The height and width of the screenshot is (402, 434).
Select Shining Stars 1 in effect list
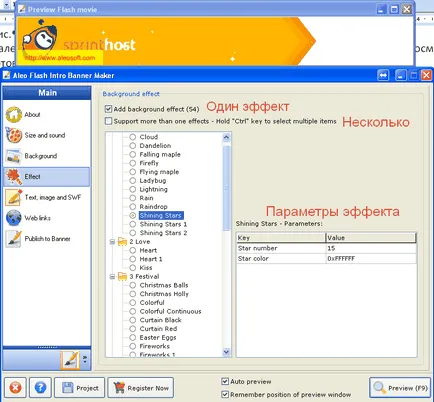coord(163,224)
